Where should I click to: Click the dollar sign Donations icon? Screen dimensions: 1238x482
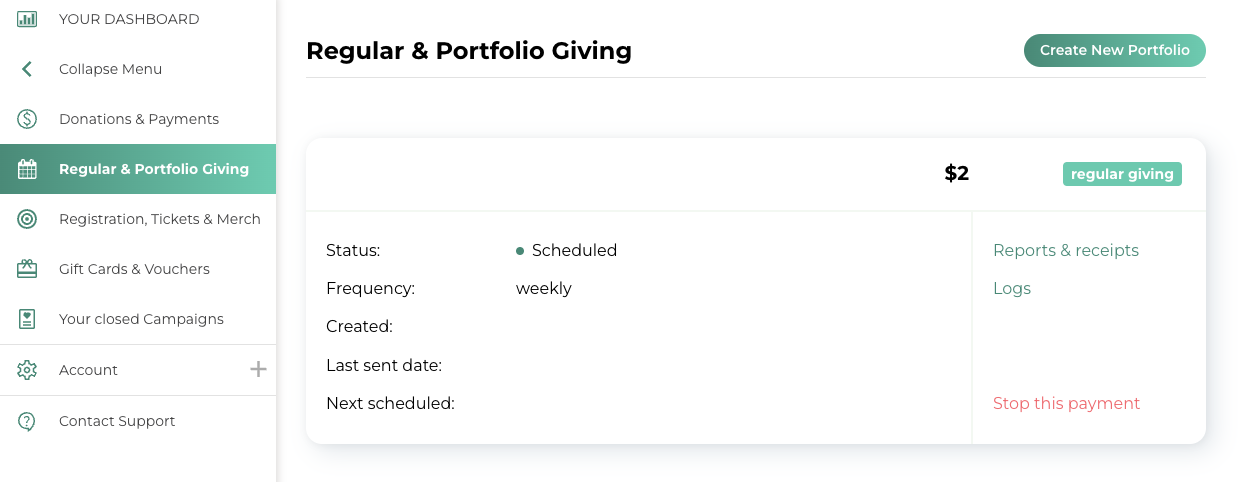pyautogui.click(x=27, y=119)
